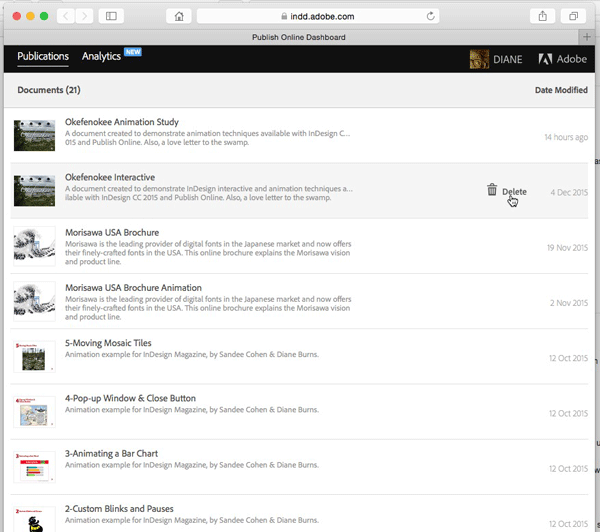Viewport: 600px width, 532px height.
Task: Click Okefenokee Animation Study thumbnail
Action: [x=34, y=135]
